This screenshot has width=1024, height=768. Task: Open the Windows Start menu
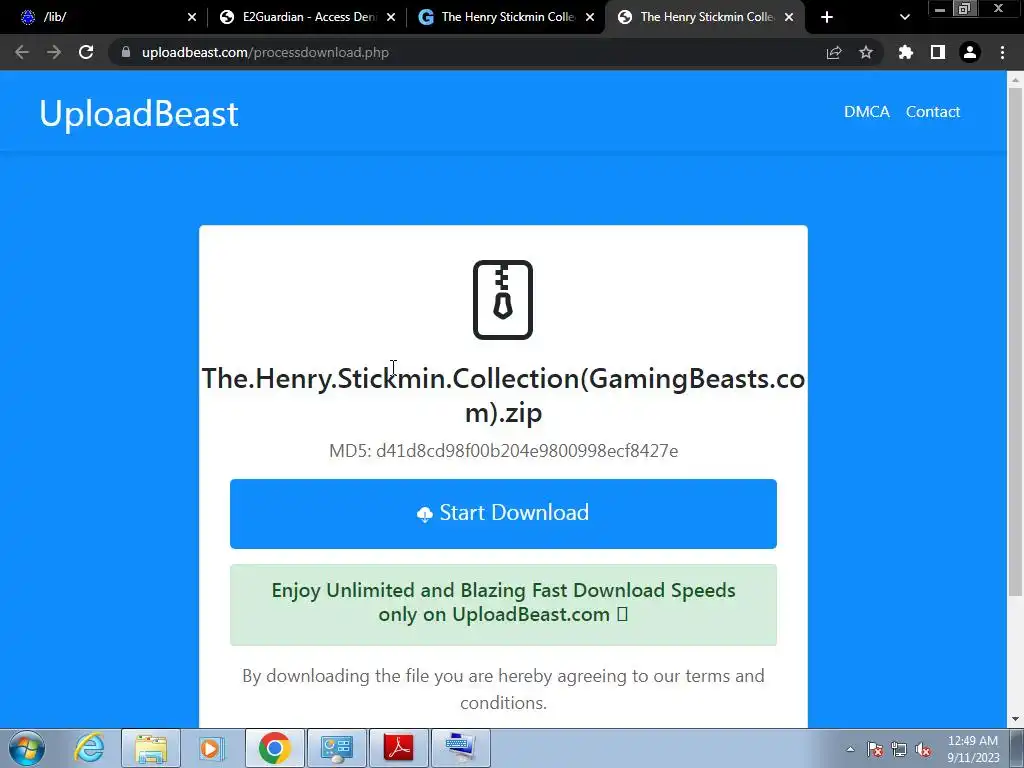tap(27, 748)
